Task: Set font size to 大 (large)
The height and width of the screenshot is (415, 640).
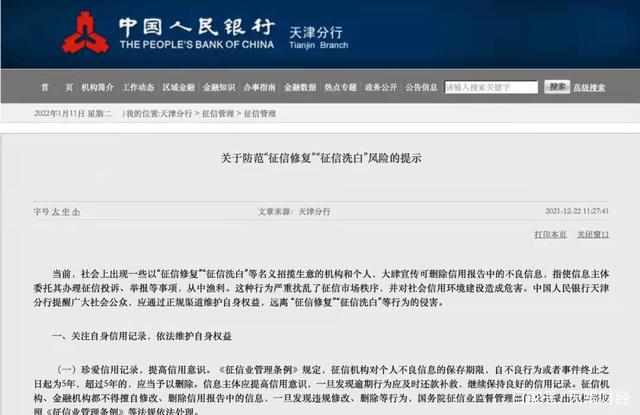Action: tap(56, 212)
